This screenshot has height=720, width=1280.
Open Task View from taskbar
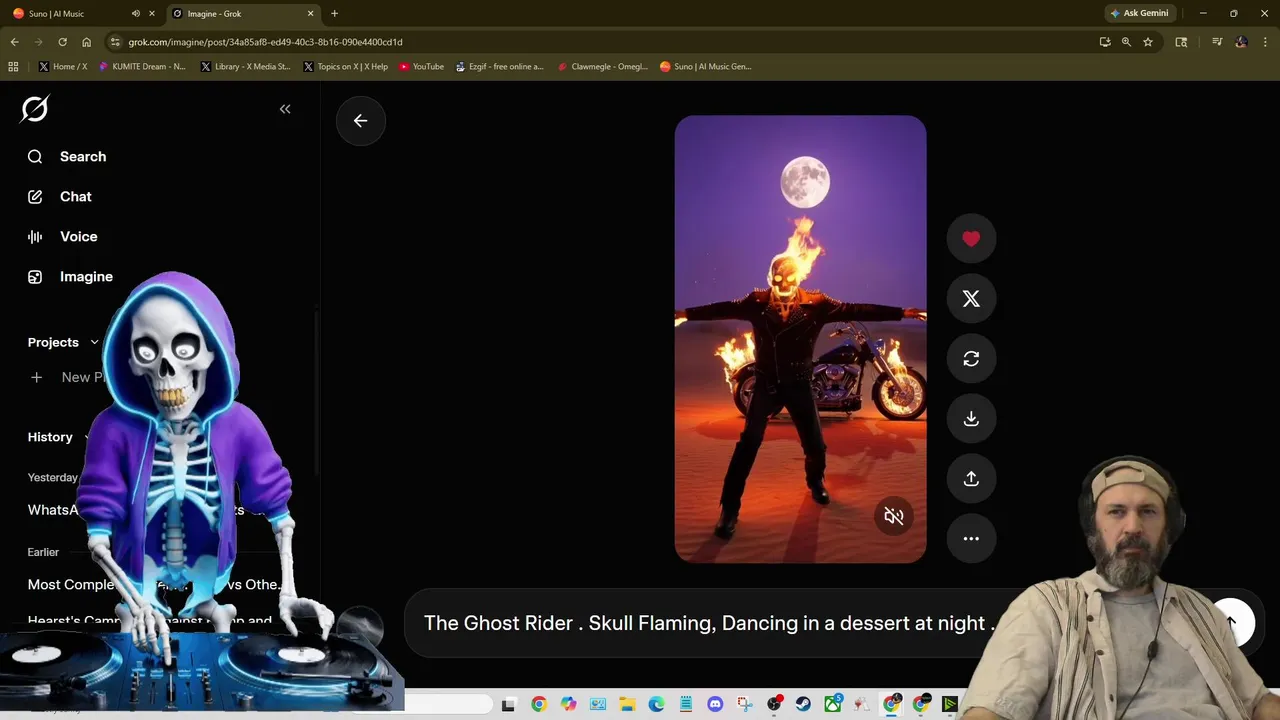[x=508, y=705]
